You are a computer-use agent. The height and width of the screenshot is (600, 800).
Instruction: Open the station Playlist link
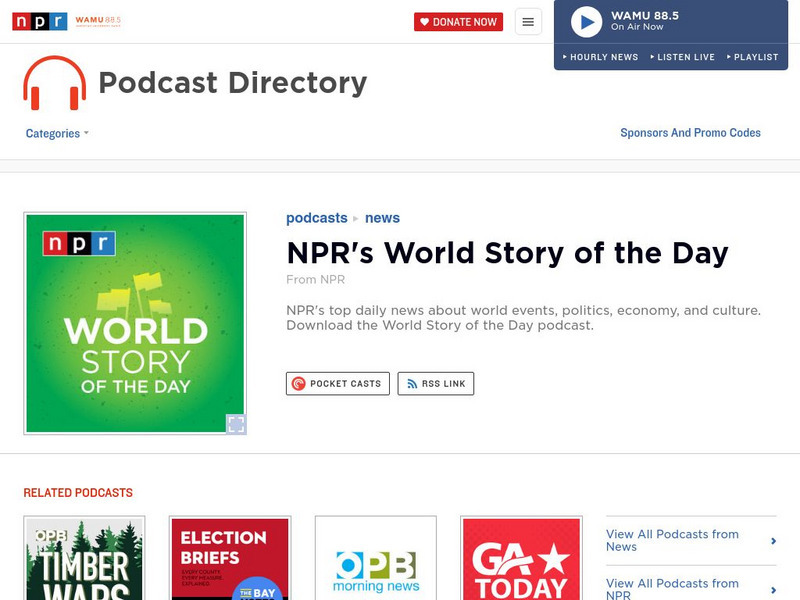[x=753, y=57]
